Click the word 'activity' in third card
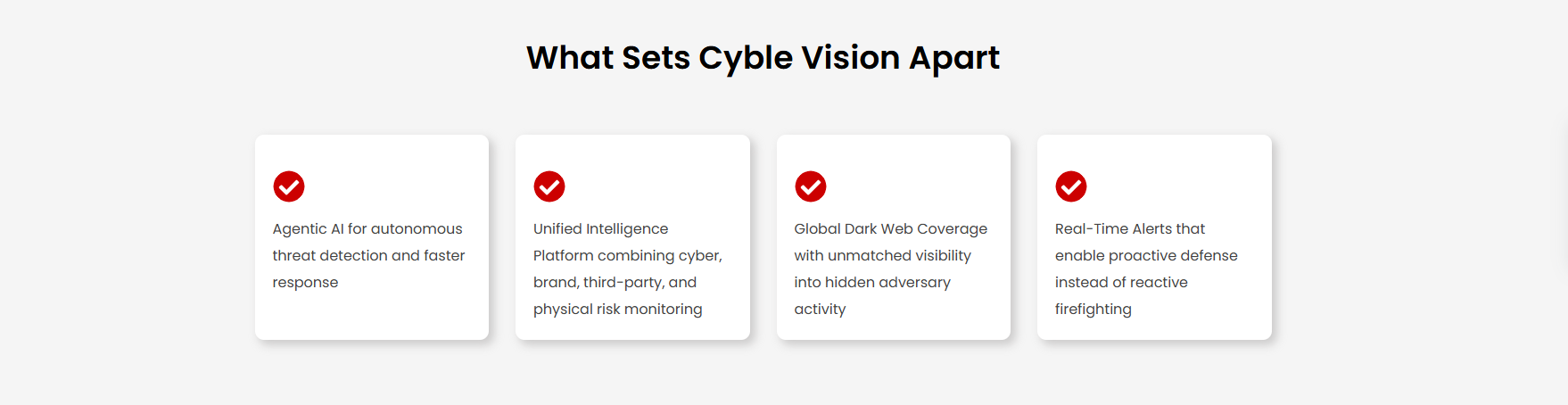 pyautogui.click(x=820, y=310)
